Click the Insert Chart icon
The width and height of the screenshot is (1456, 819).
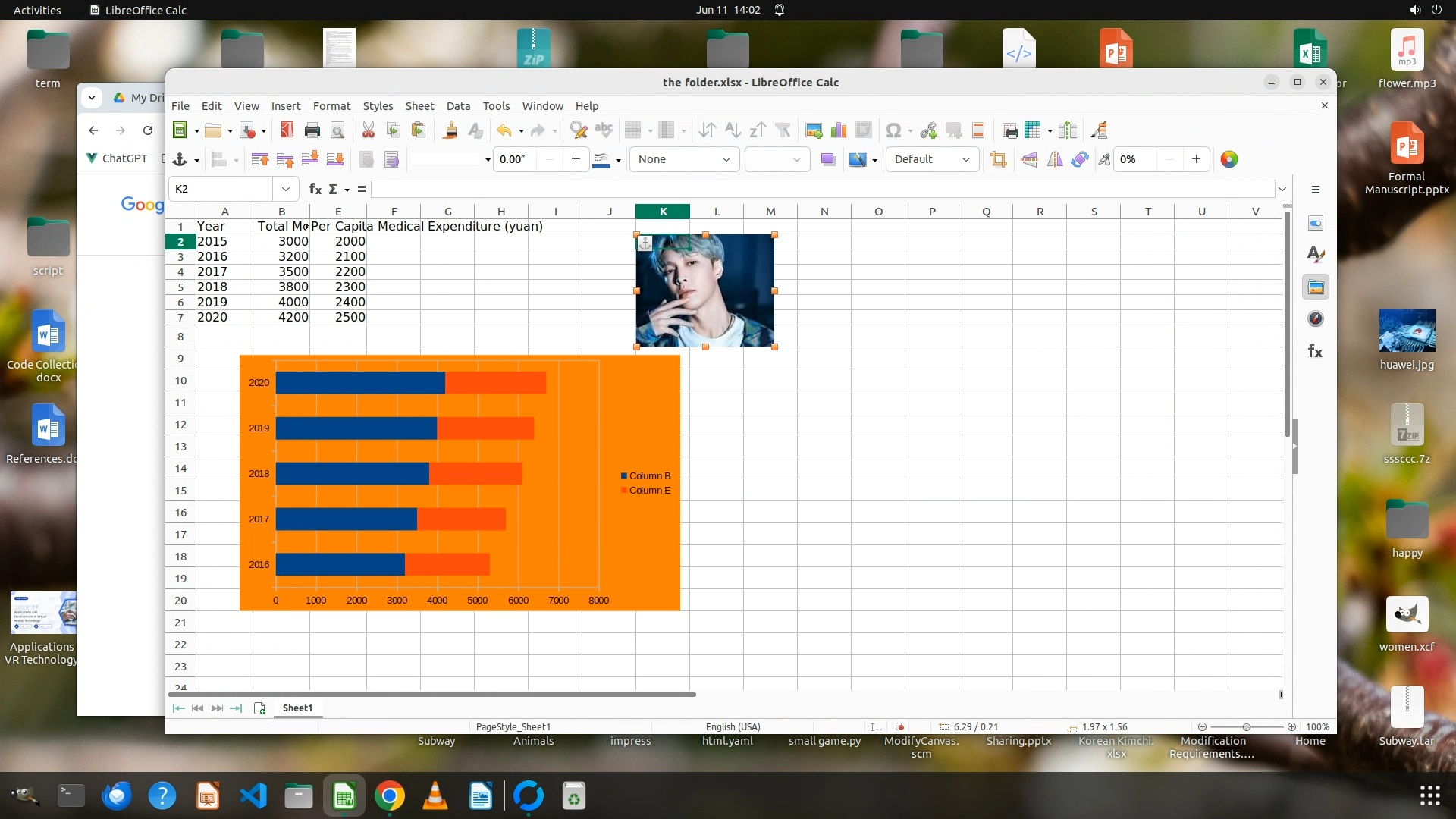click(838, 130)
